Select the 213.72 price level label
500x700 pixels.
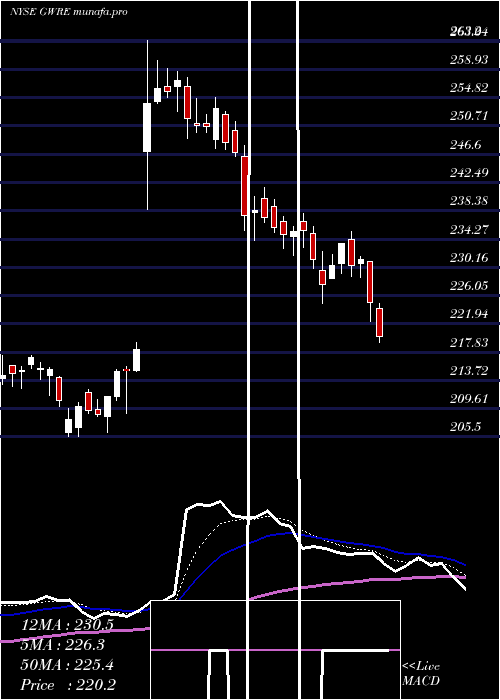(469, 371)
